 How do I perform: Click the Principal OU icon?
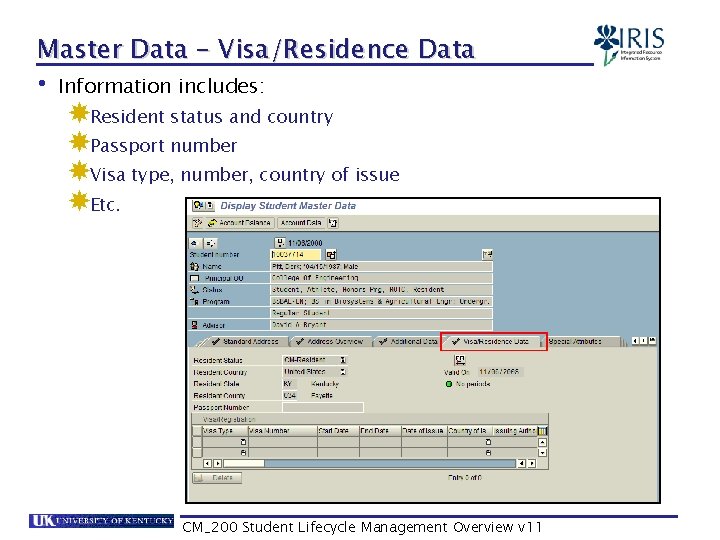click(195, 278)
